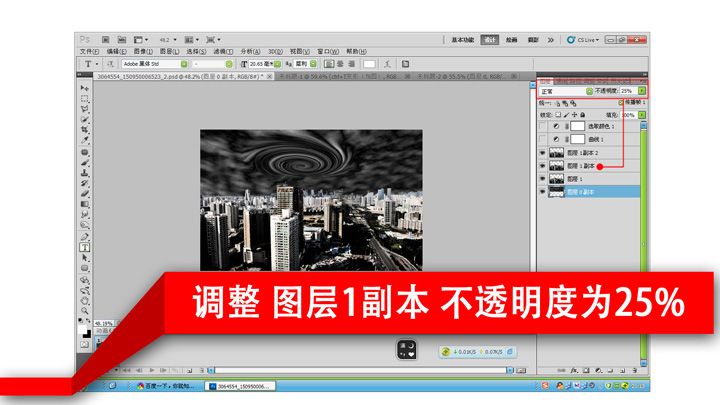The width and height of the screenshot is (720, 405).
Task: Show the 曲线 1 adjustment layer
Action: click(x=542, y=139)
